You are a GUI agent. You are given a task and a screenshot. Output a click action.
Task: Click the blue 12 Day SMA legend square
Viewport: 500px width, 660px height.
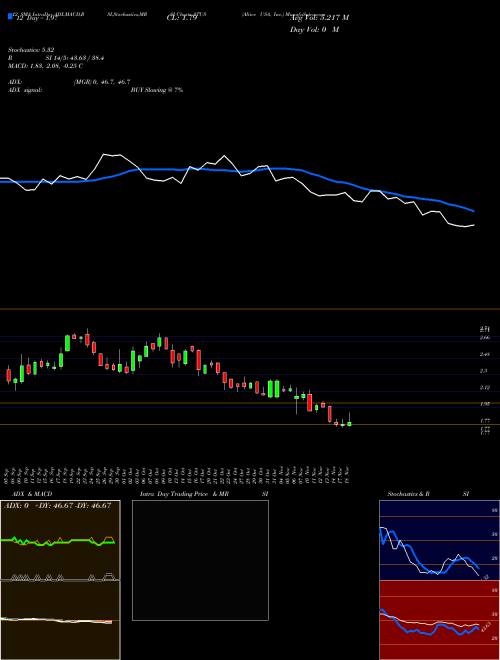tap(10, 16)
